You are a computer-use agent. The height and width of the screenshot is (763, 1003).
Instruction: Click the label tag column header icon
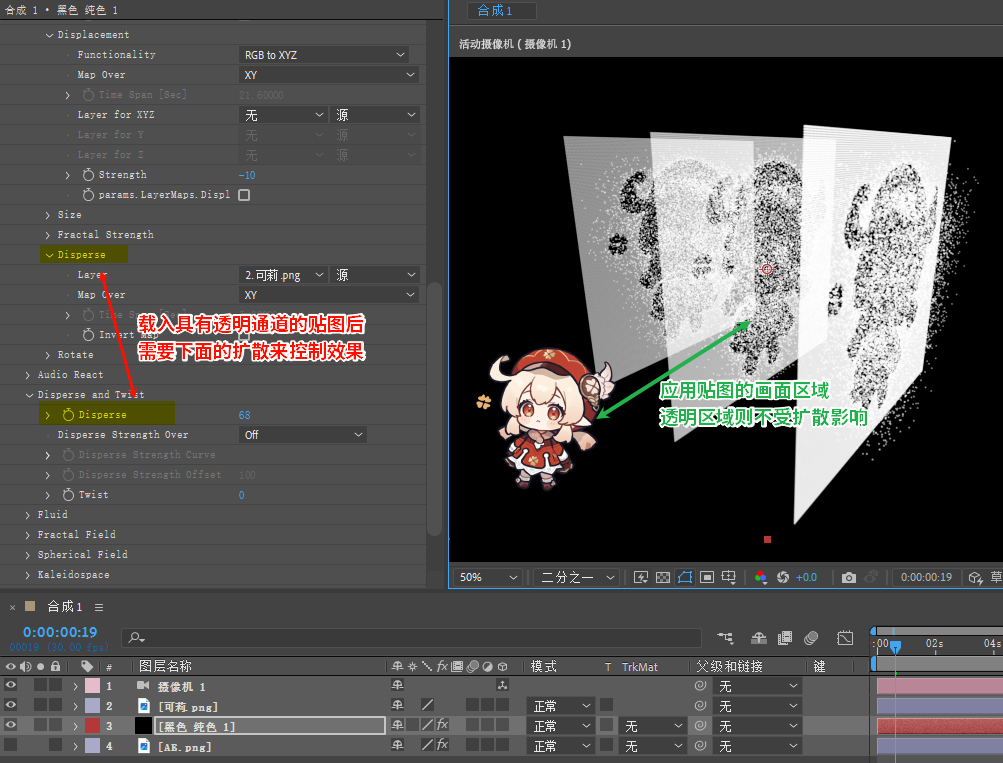click(x=87, y=666)
